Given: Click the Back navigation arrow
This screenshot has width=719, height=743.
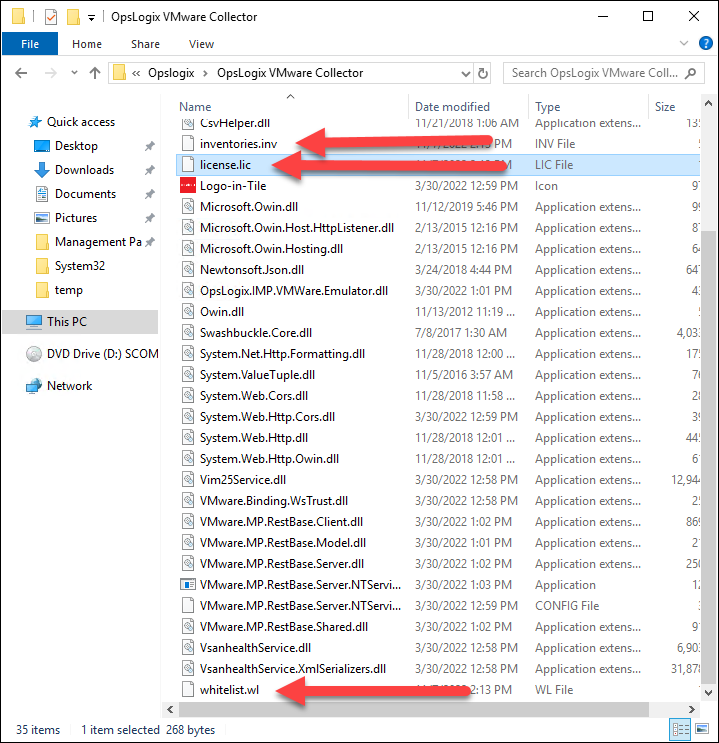Looking at the screenshot, I should 21,73.
